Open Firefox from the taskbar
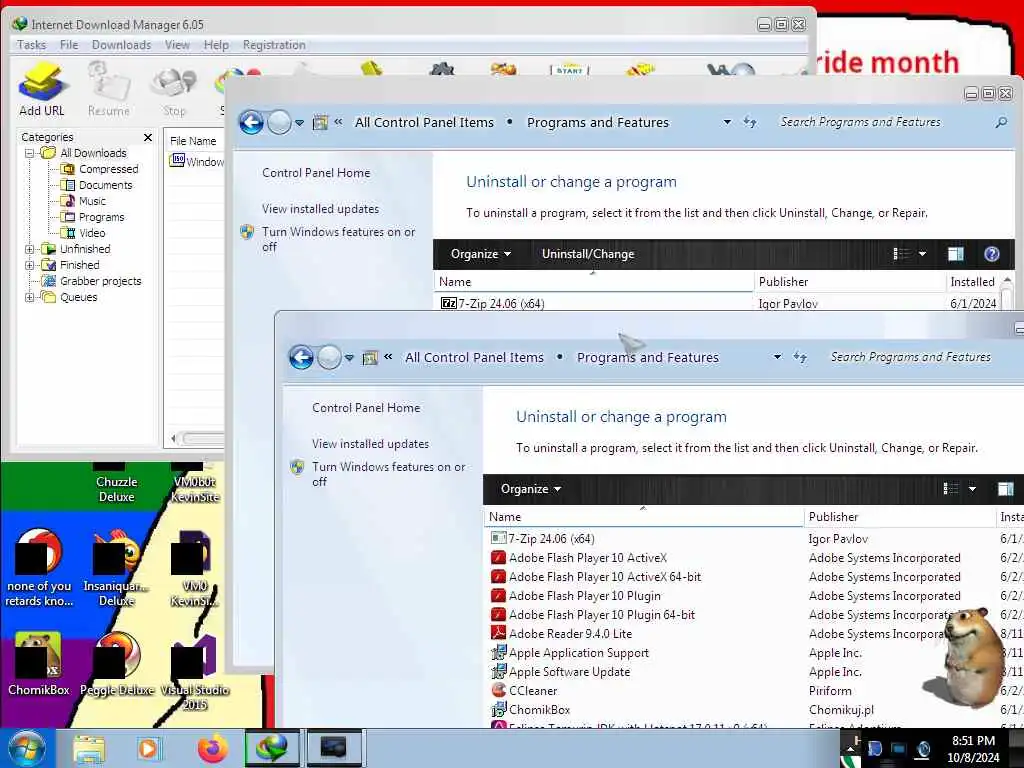Screen dimensions: 1024x768 pos(213,748)
